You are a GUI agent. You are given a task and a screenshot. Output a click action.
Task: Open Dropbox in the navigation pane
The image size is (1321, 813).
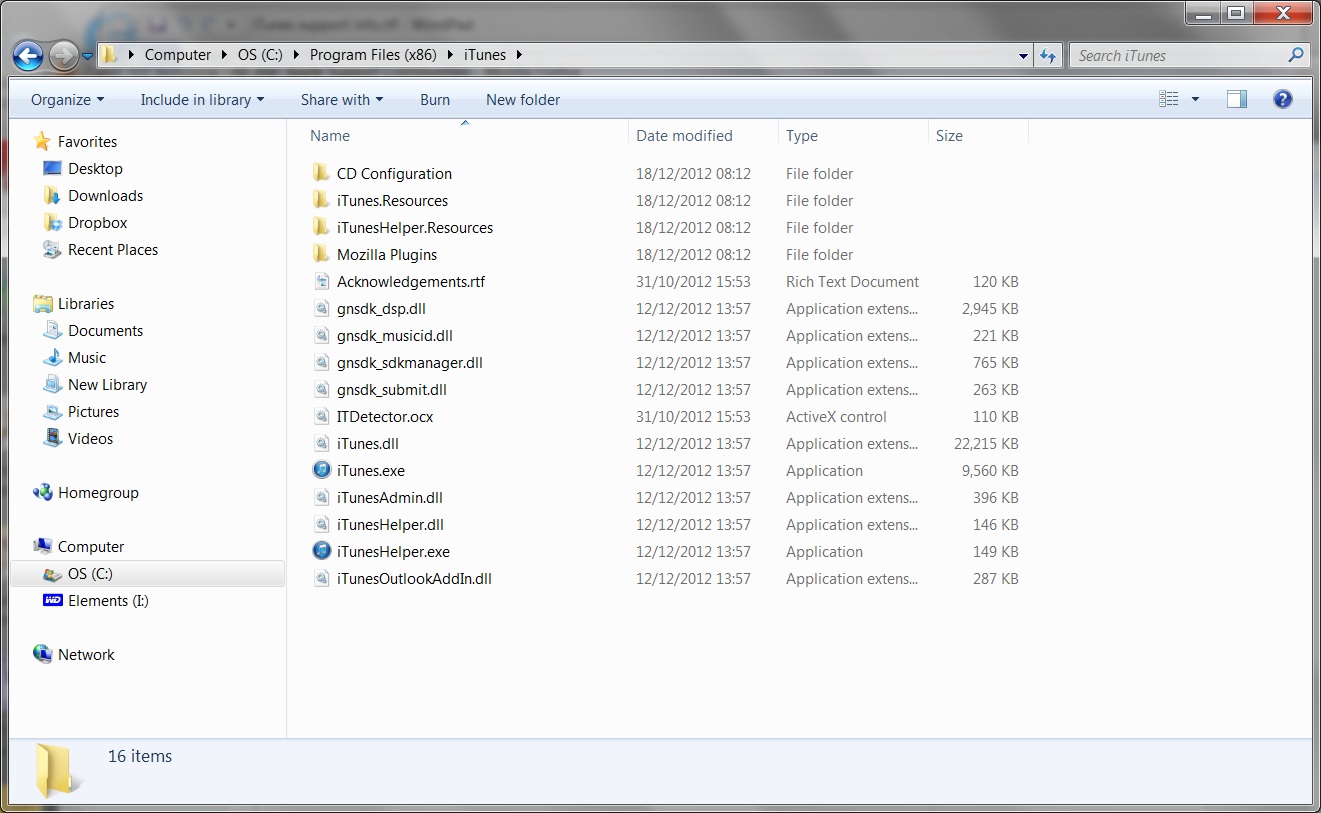97,223
